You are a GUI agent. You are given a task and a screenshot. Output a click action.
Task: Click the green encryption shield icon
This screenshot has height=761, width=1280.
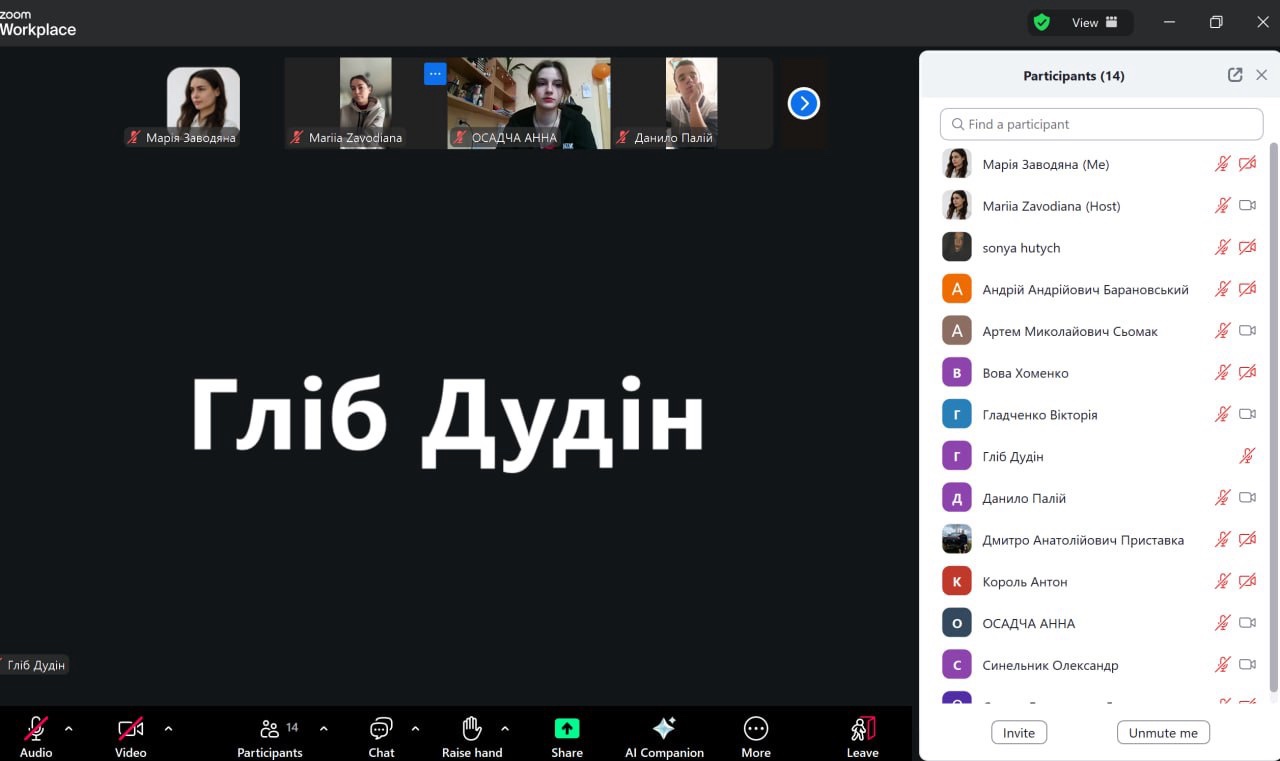click(x=1042, y=22)
